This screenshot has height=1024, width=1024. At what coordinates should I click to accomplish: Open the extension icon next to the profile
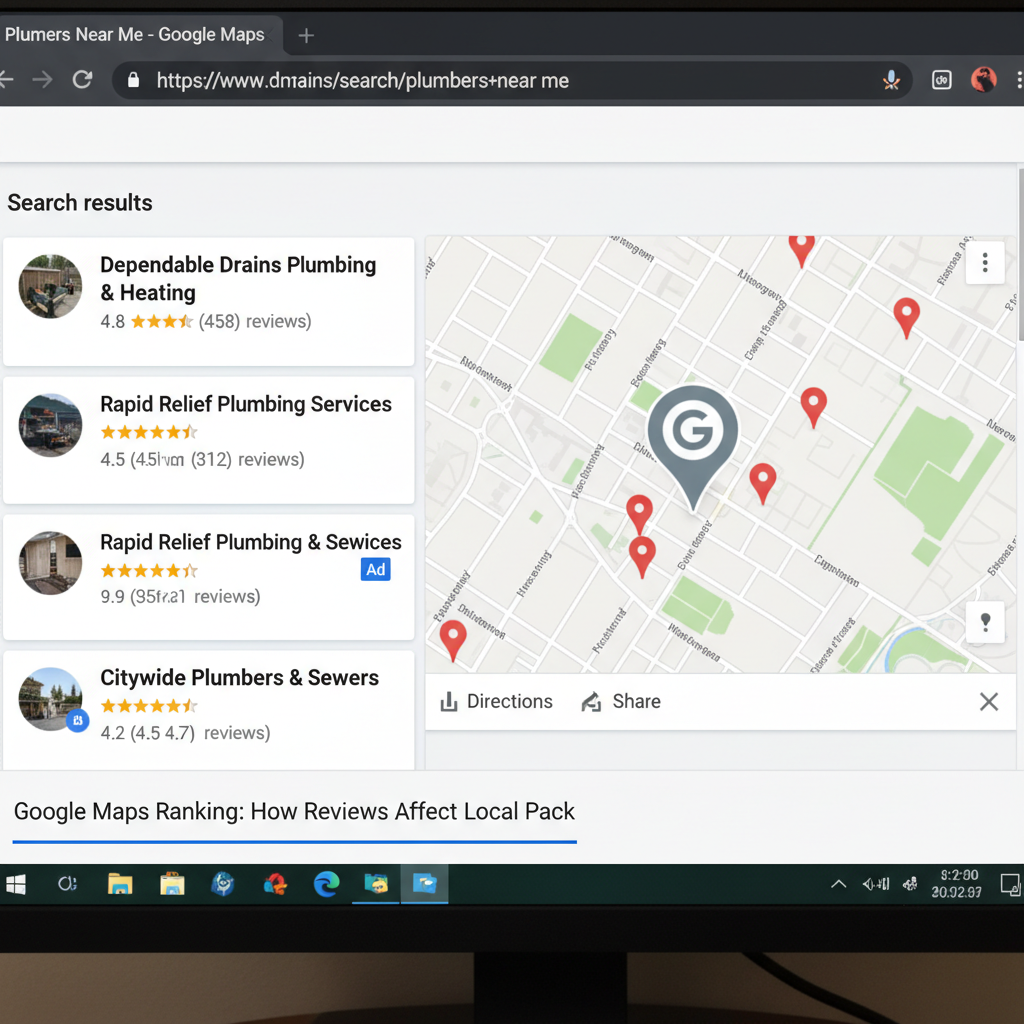[941, 80]
